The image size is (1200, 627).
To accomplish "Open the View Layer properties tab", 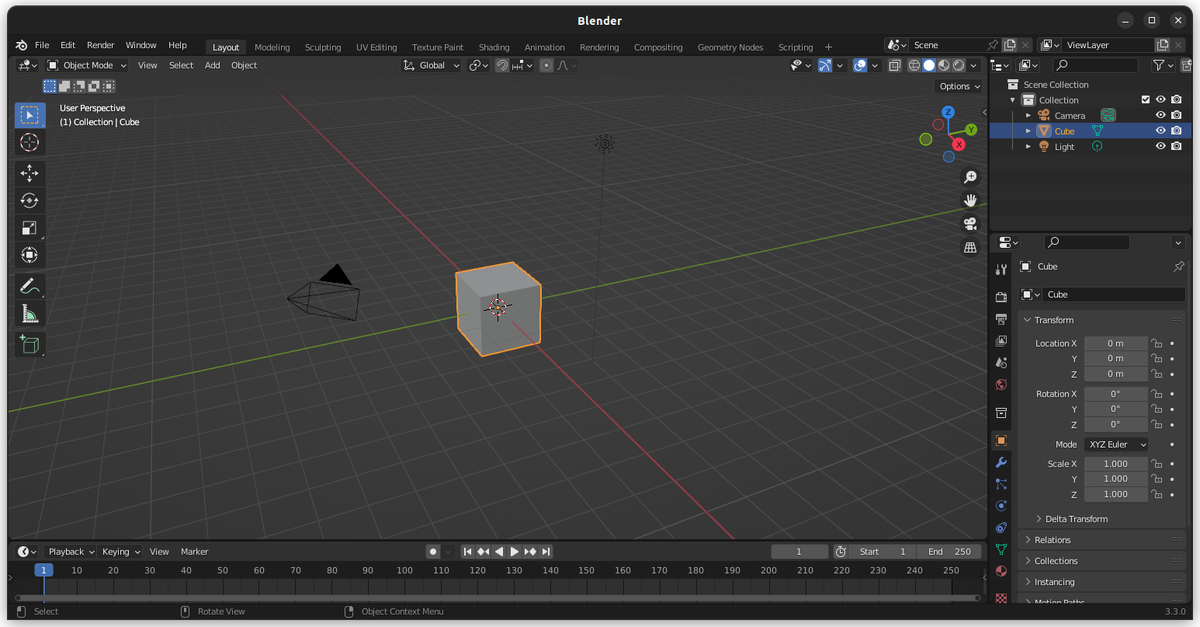I will (1001, 341).
